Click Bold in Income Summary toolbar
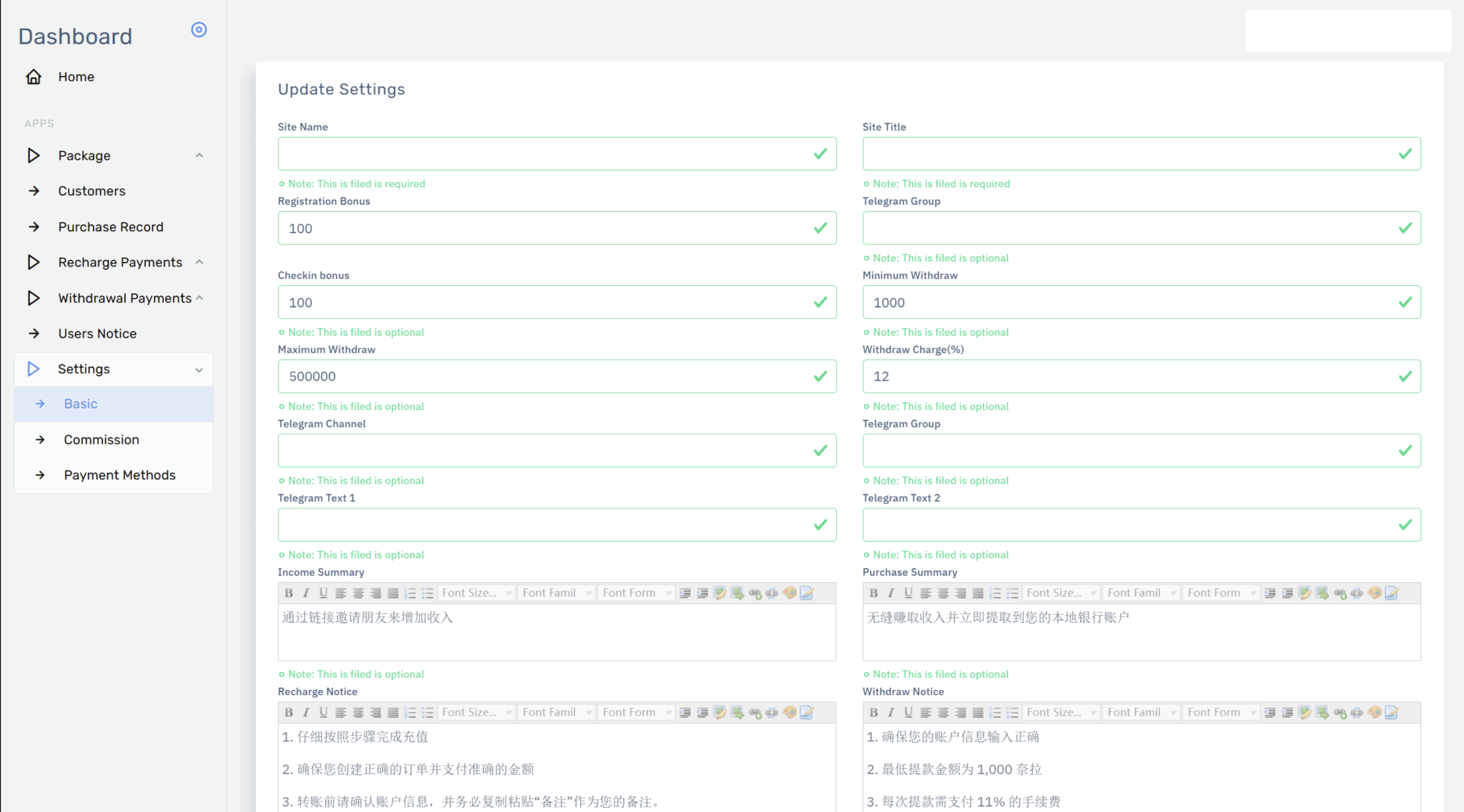Image resolution: width=1464 pixels, height=812 pixels. [289, 593]
